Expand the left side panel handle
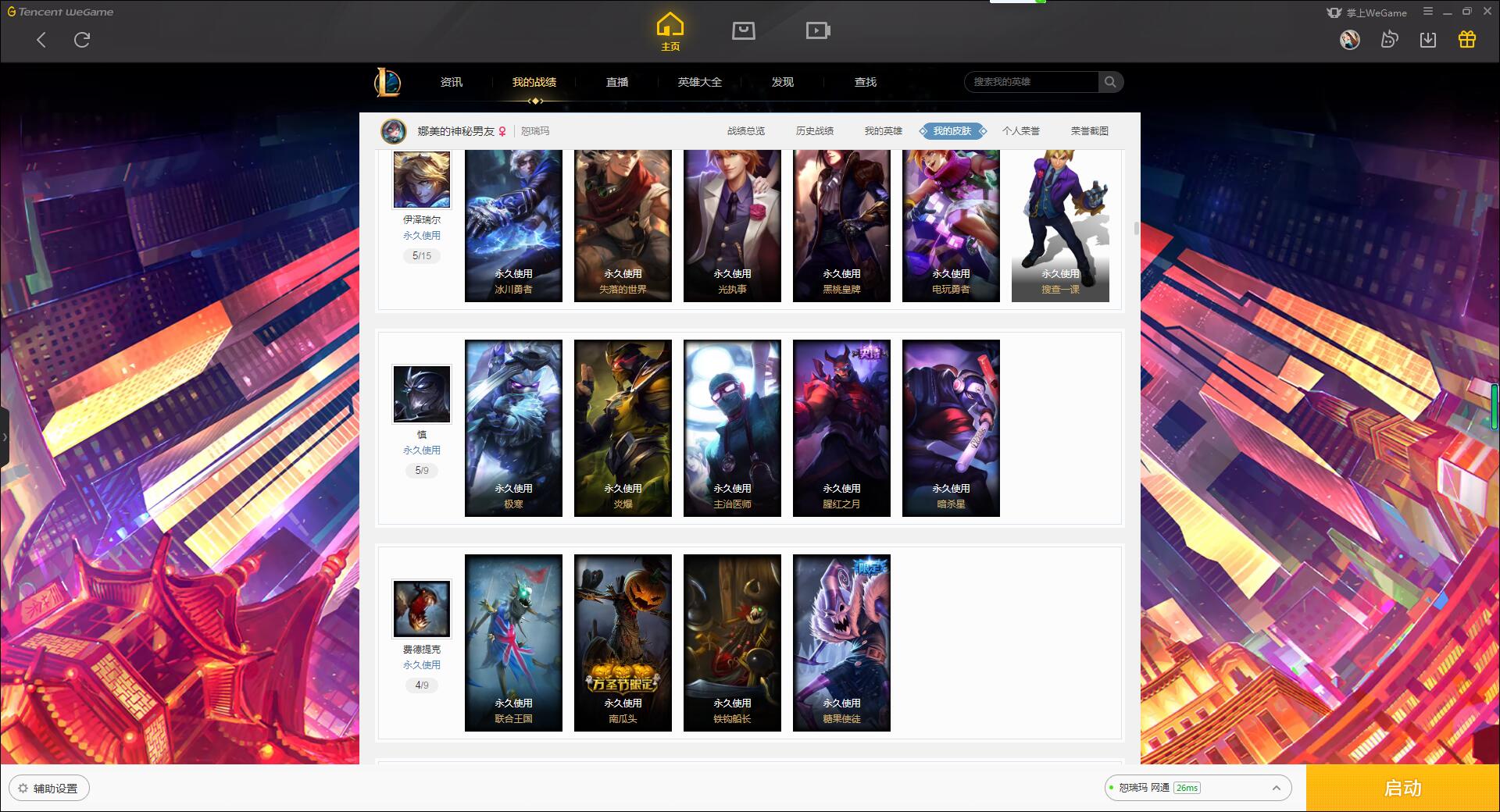This screenshot has width=1500, height=812. tap(4, 437)
